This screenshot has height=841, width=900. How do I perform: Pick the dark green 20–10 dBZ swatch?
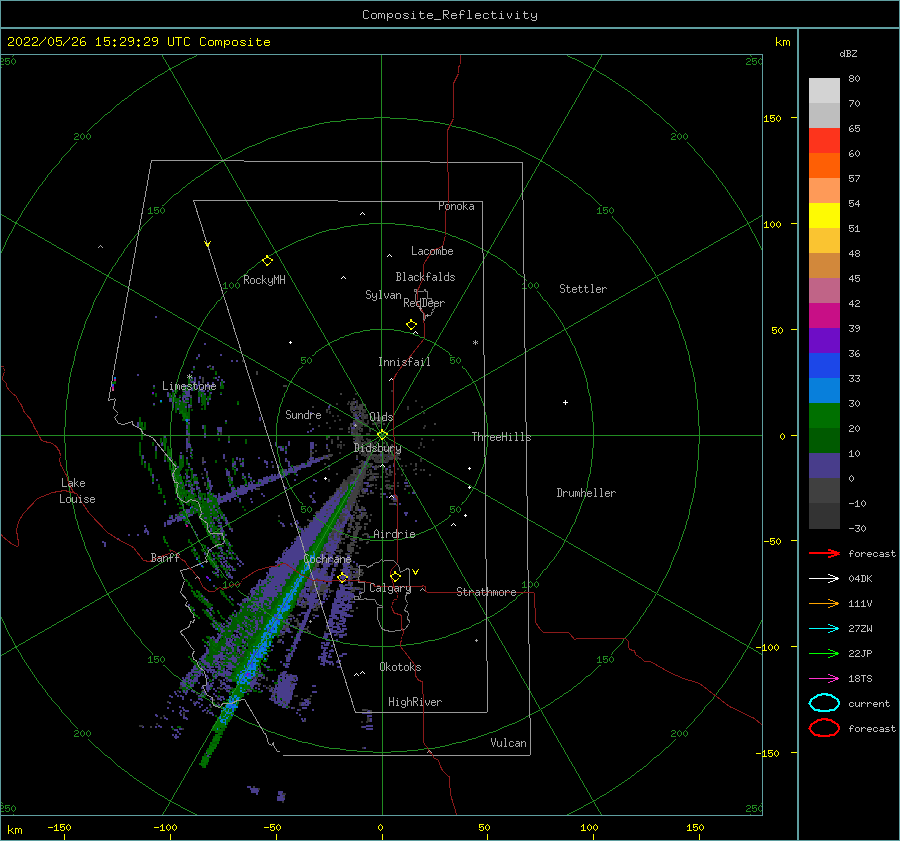pos(824,441)
